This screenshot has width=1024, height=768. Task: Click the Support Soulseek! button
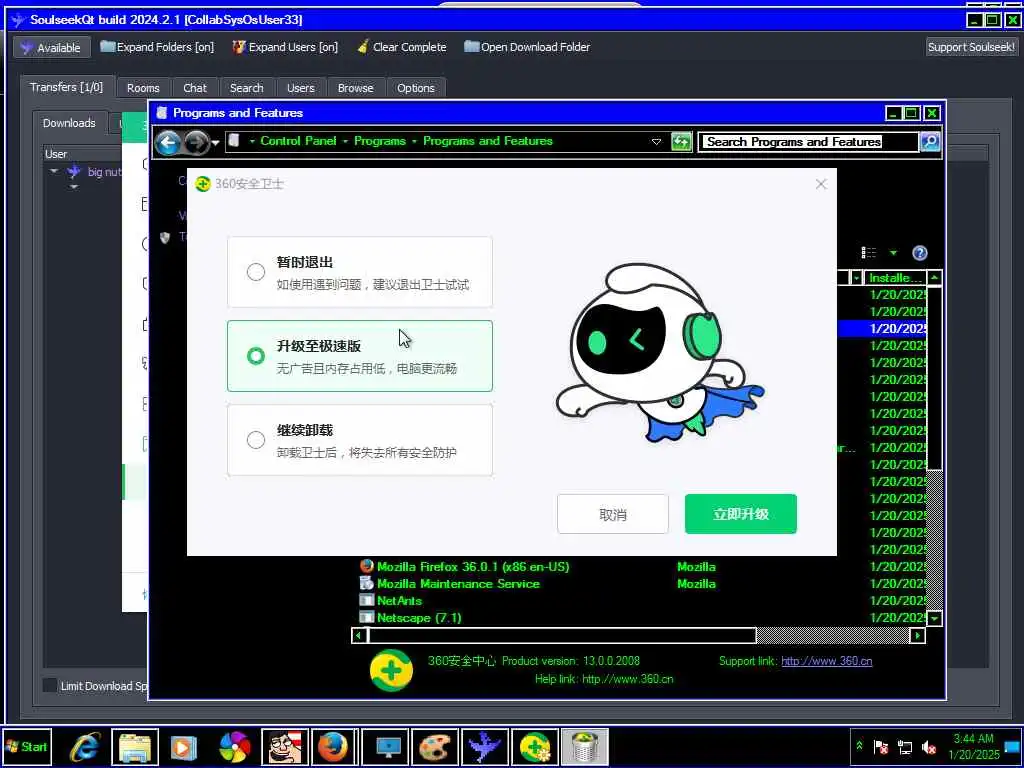tap(971, 47)
